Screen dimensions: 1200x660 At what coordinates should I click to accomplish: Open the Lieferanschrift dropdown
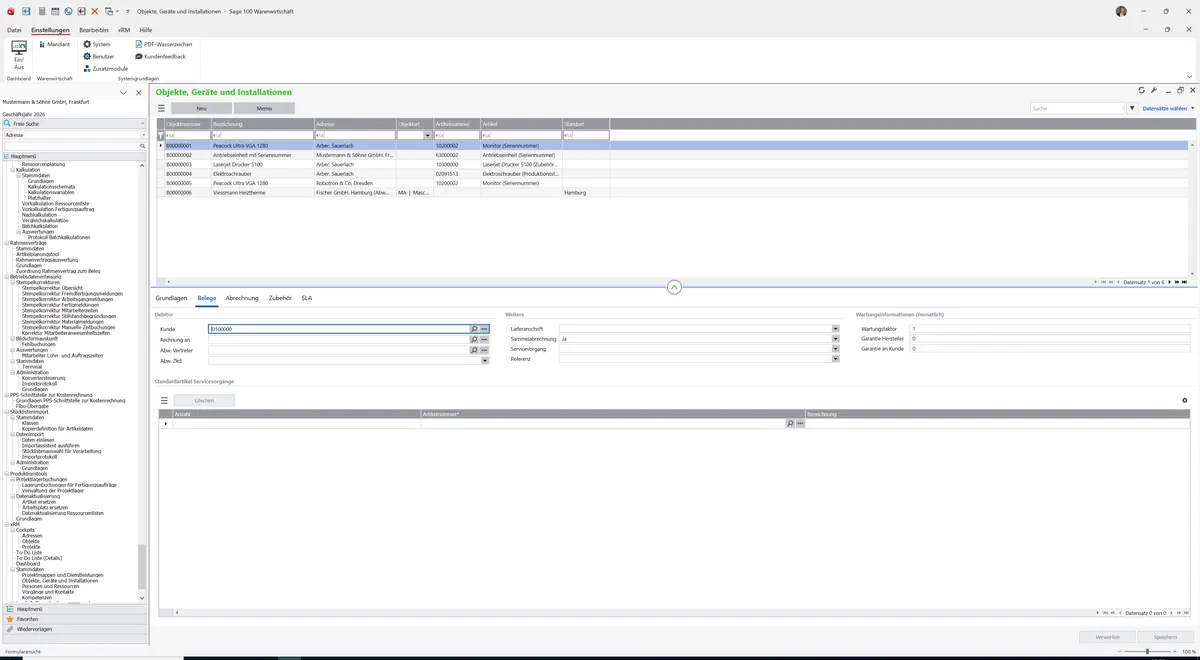click(x=835, y=329)
